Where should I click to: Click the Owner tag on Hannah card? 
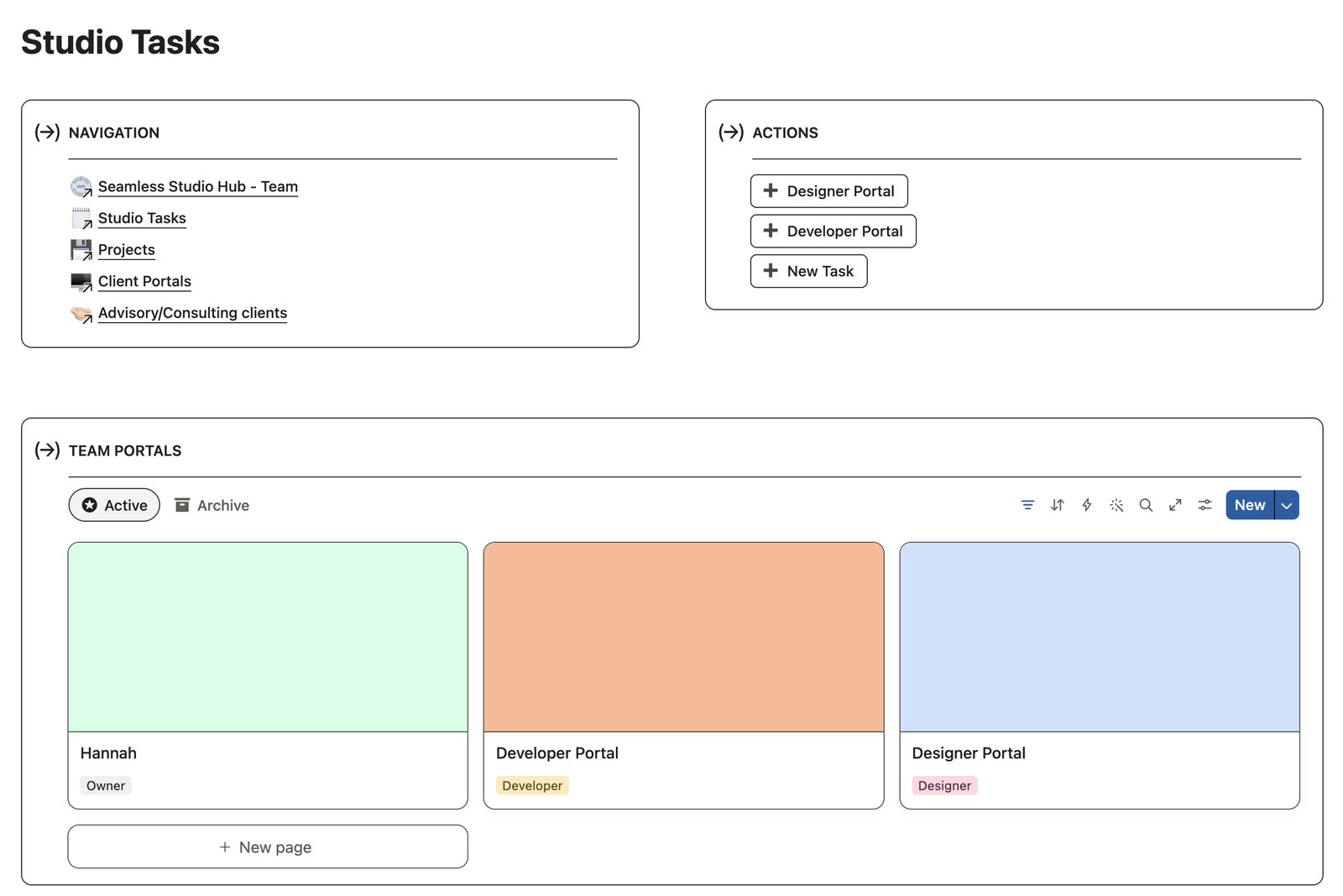click(106, 785)
